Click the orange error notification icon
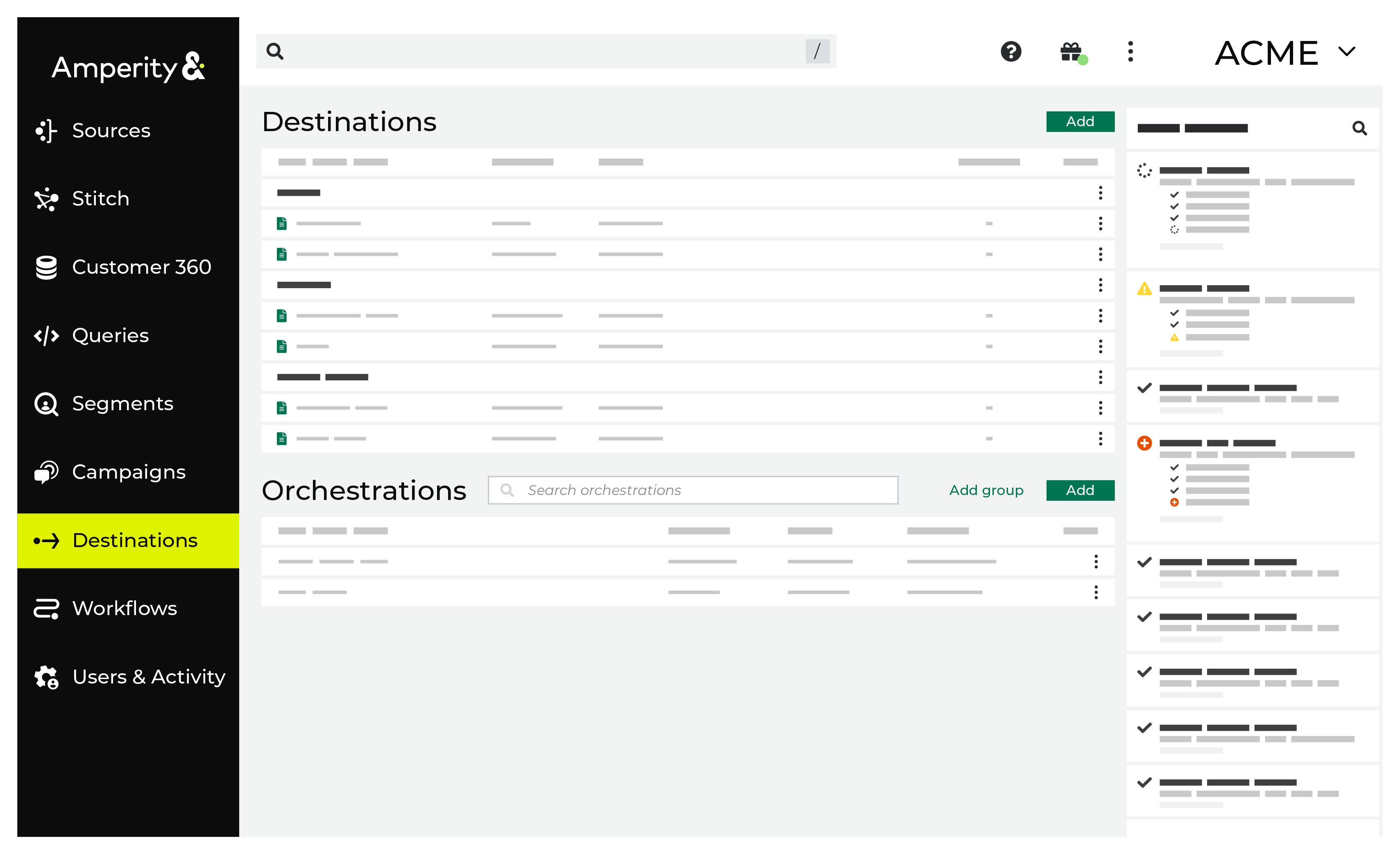Image resolution: width=1400 pixels, height=854 pixels. pos(1144,443)
